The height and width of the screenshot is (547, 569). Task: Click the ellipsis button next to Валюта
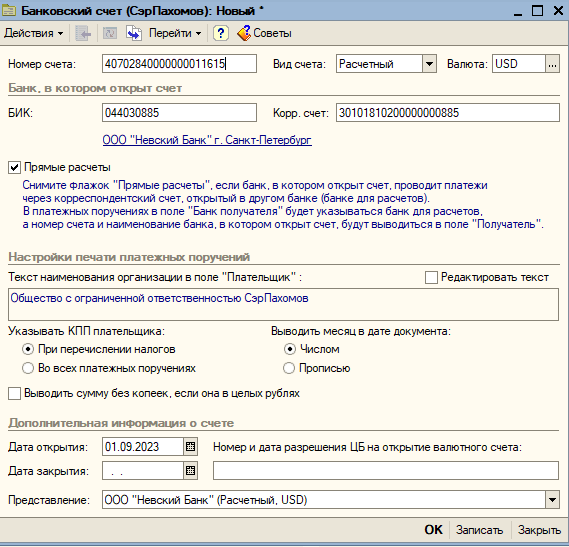pyautogui.click(x=552, y=64)
